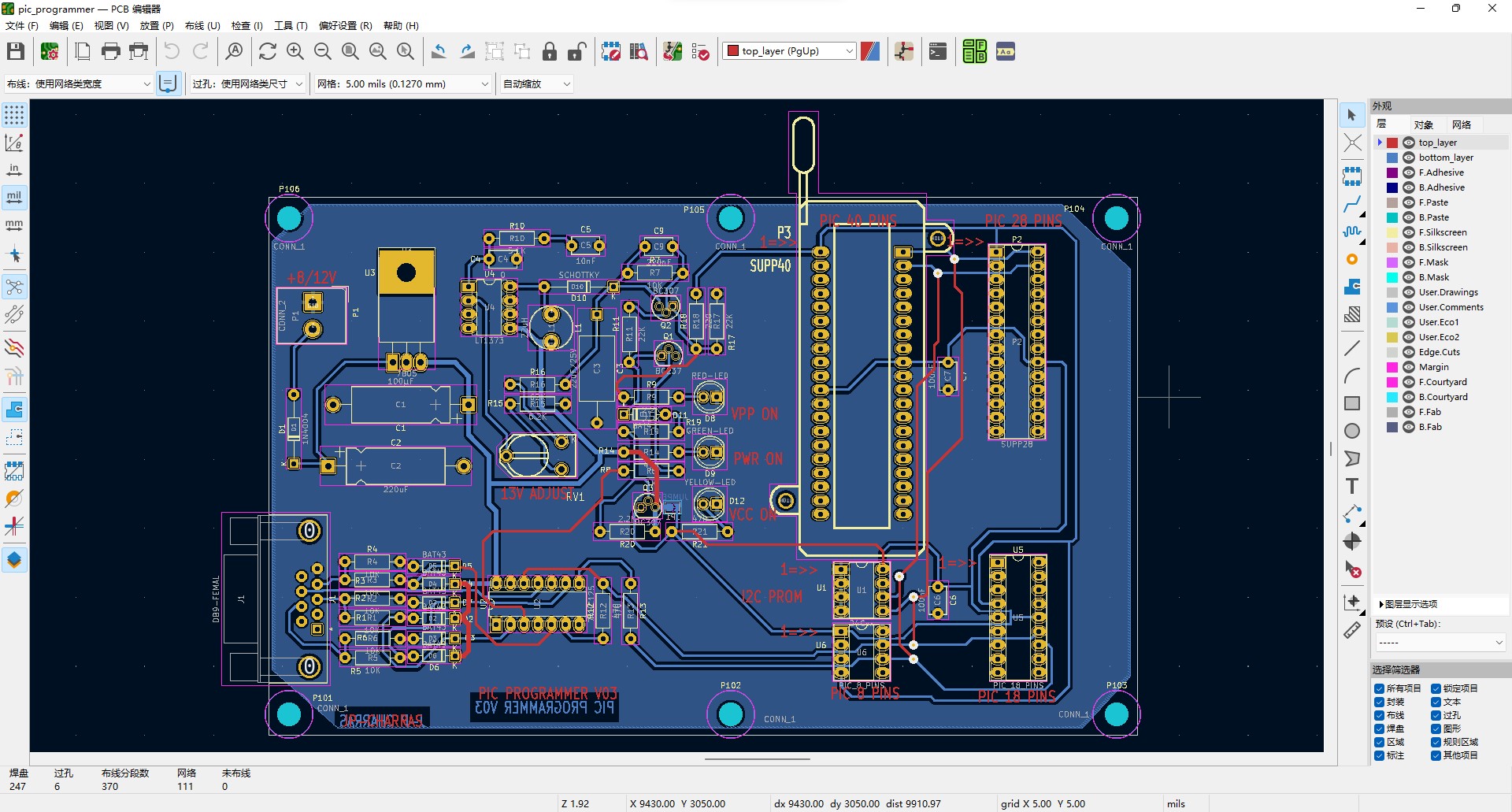Image resolution: width=1512 pixels, height=812 pixels.
Task: Hide the F.Courtyard layer
Action: pos(1409,382)
